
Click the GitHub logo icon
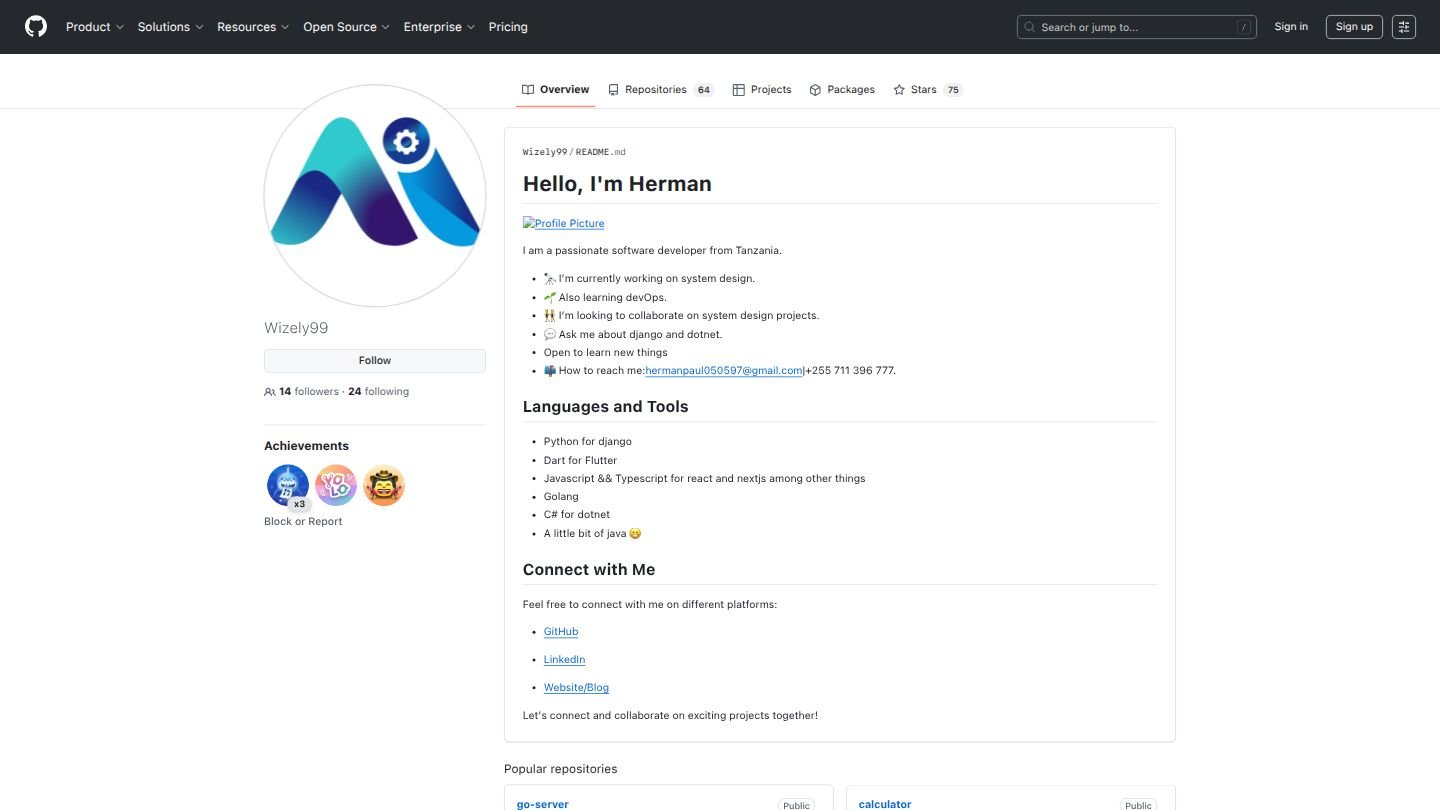(35, 26)
